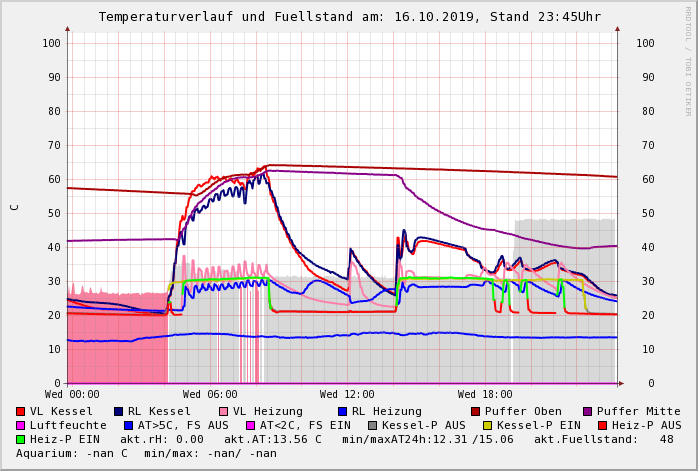Screen dimensions: 698x471
Task: Click the blue RL Heizung legend swatch
Action: coord(342,411)
